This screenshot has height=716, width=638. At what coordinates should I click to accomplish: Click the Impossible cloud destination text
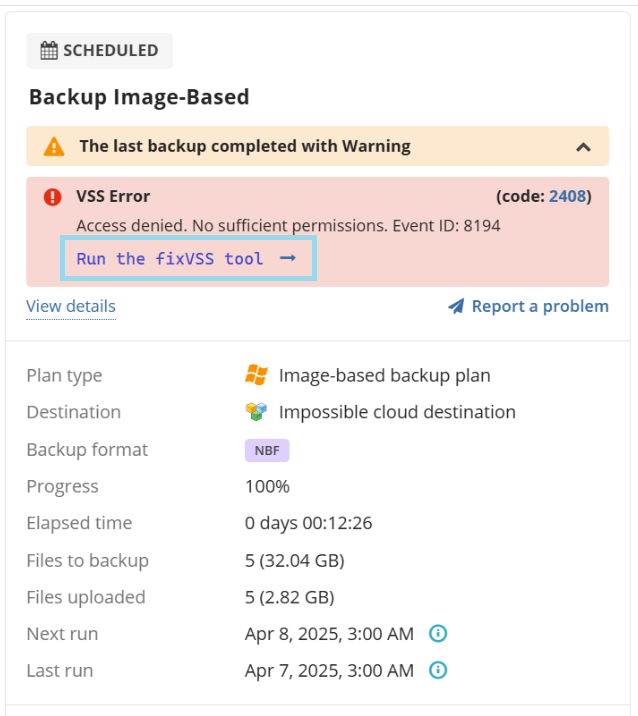397,412
